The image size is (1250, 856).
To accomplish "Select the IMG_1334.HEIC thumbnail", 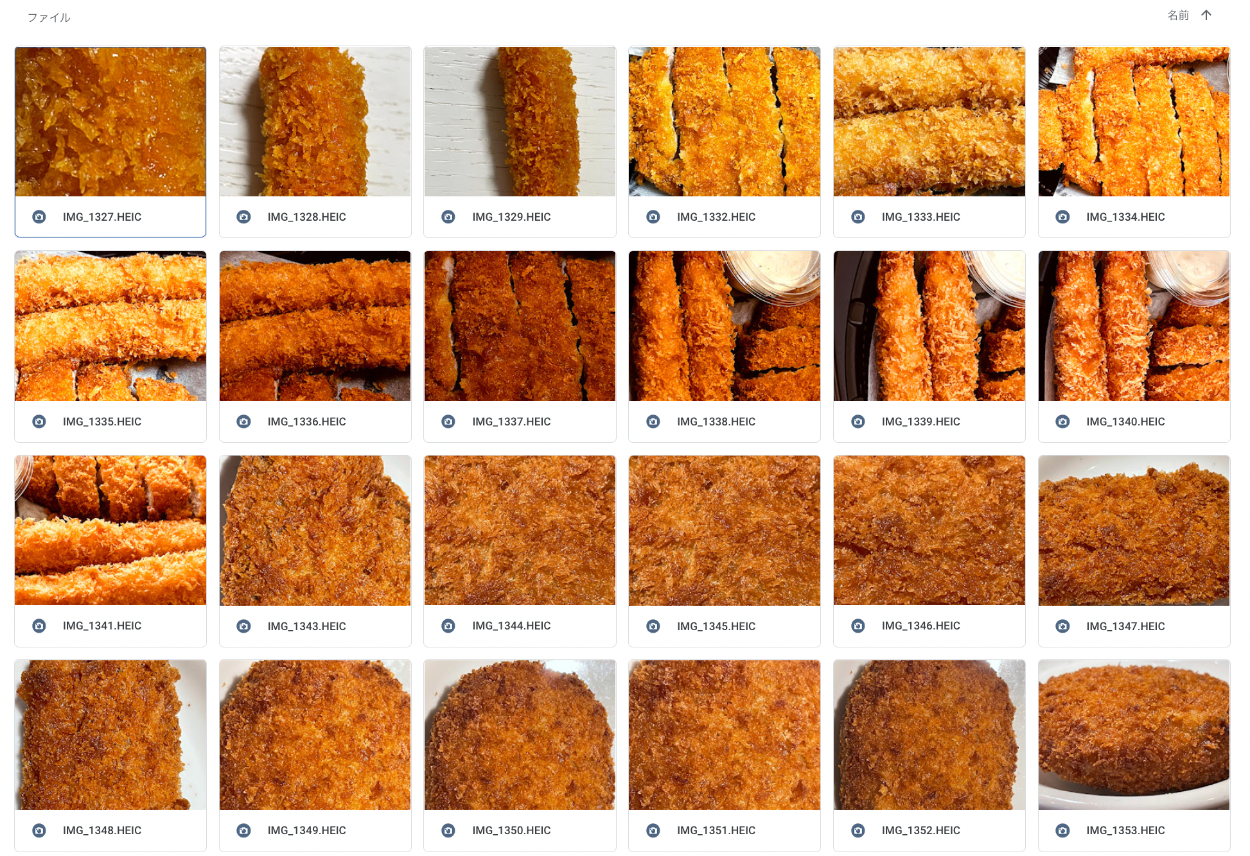I will [x=1134, y=121].
